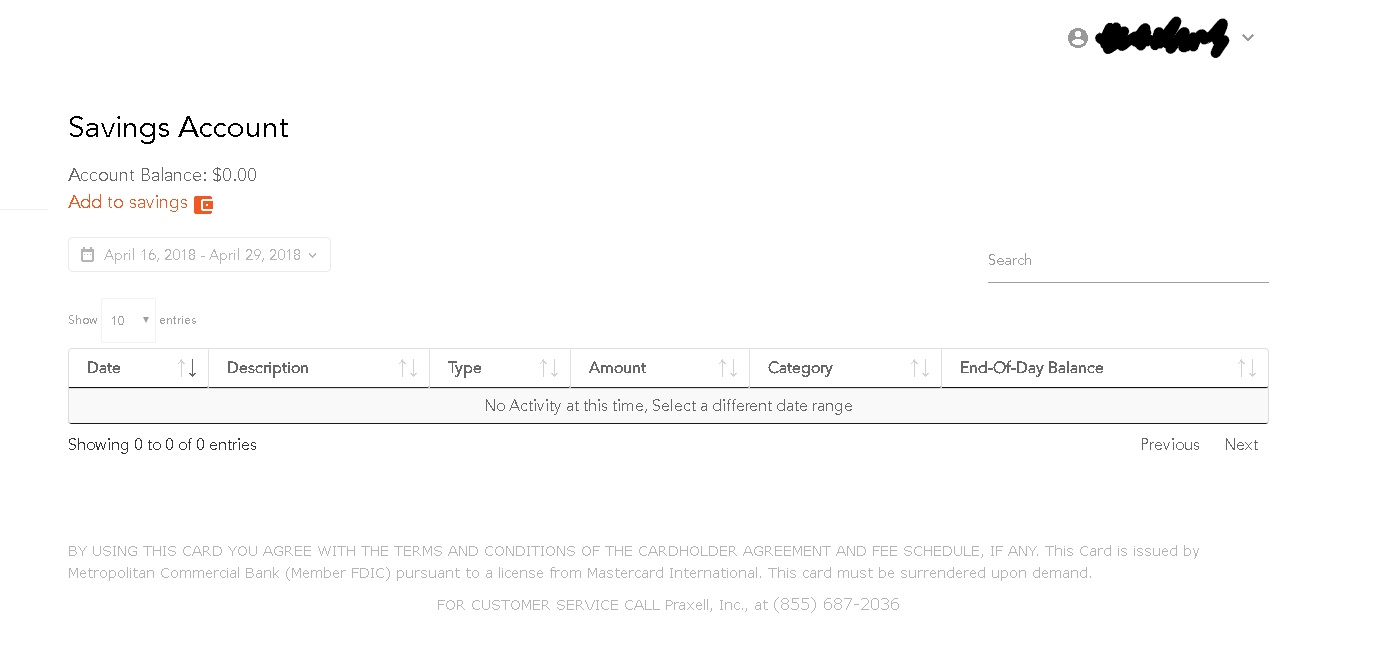Click the customer service phone number
This screenshot has height=666, width=1378.
click(836, 605)
